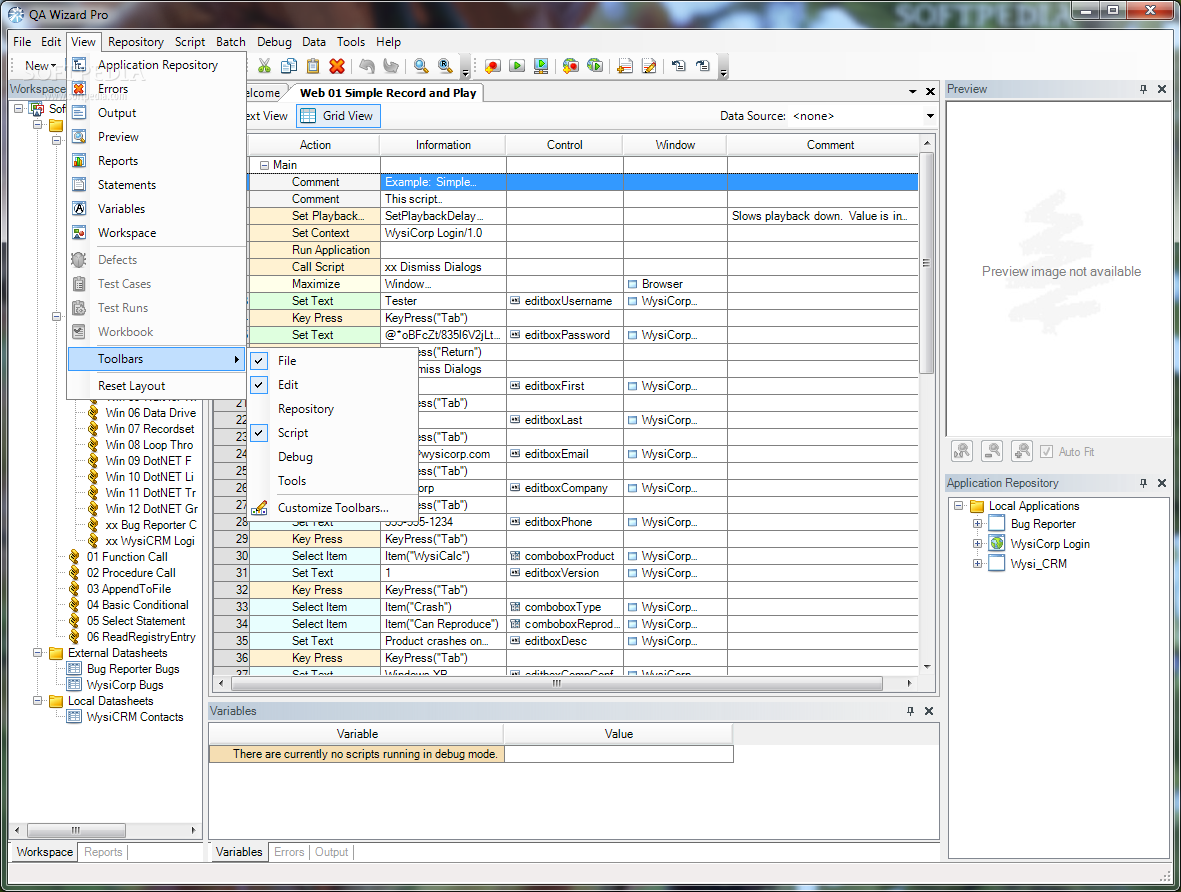Click the Find magnifier toolbar icon
Image resolution: width=1181 pixels, height=892 pixels.
421,66
